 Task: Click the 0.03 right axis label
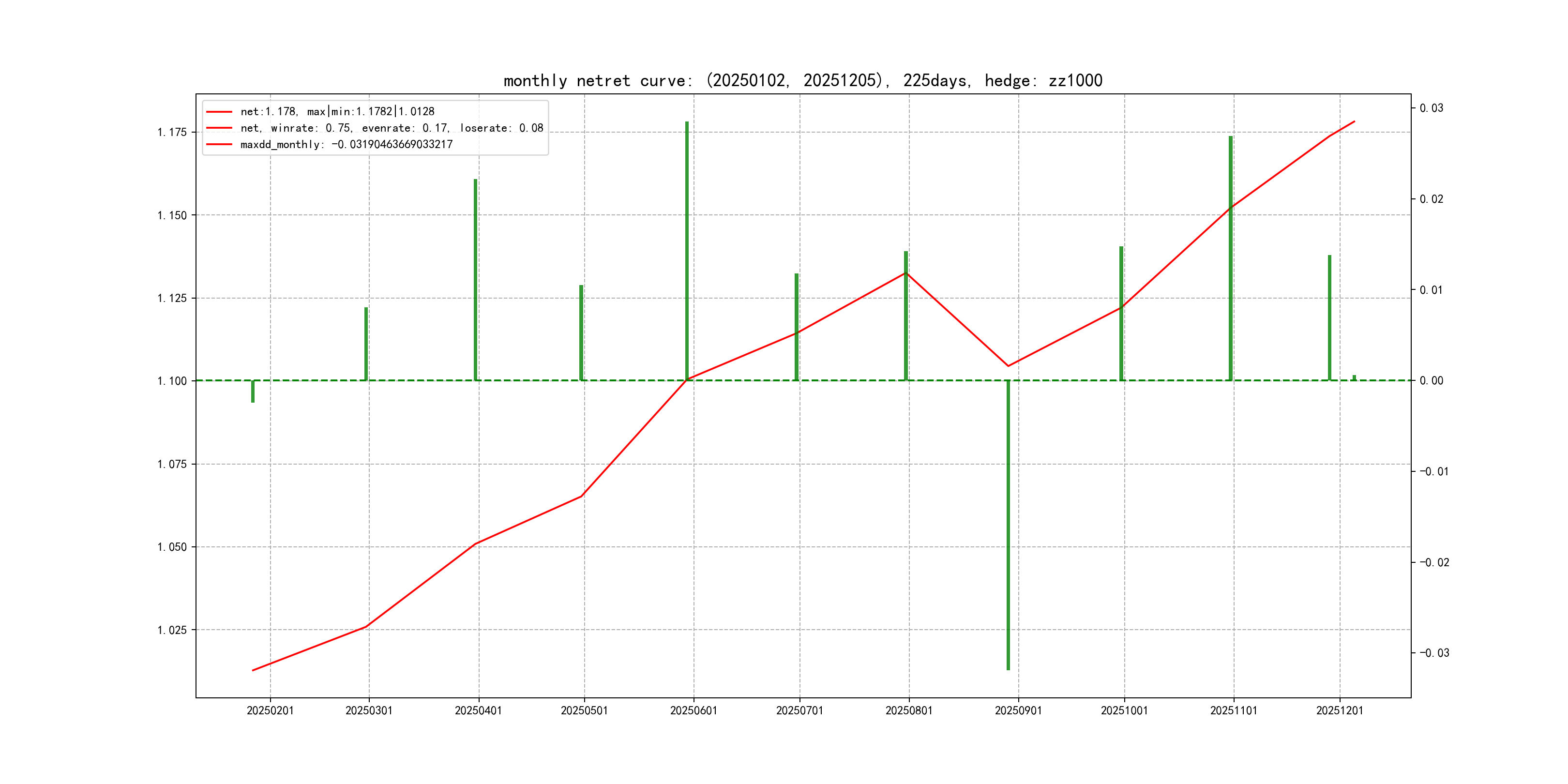[x=1431, y=108]
